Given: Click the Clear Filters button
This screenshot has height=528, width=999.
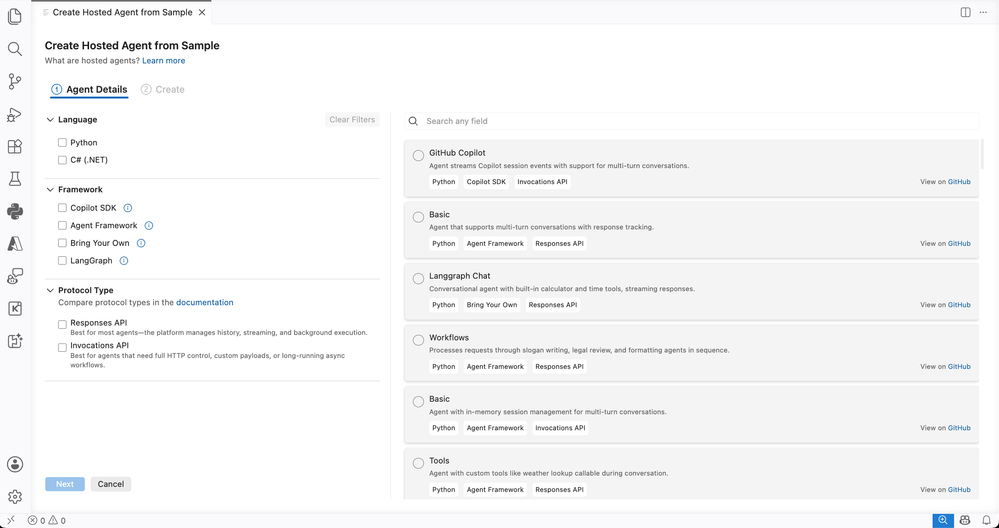Looking at the screenshot, I should [x=352, y=120].
